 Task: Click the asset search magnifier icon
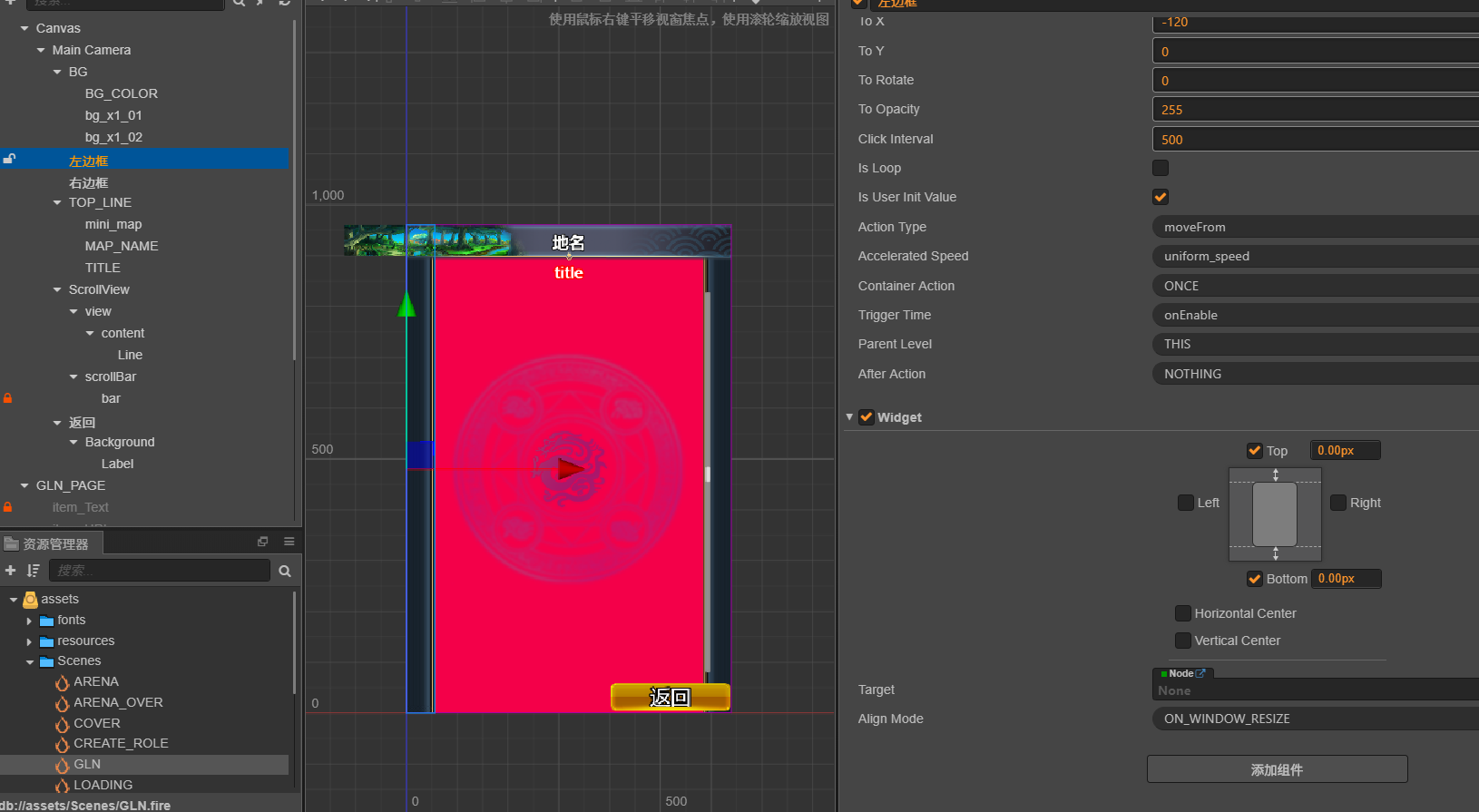click(285, 571)
